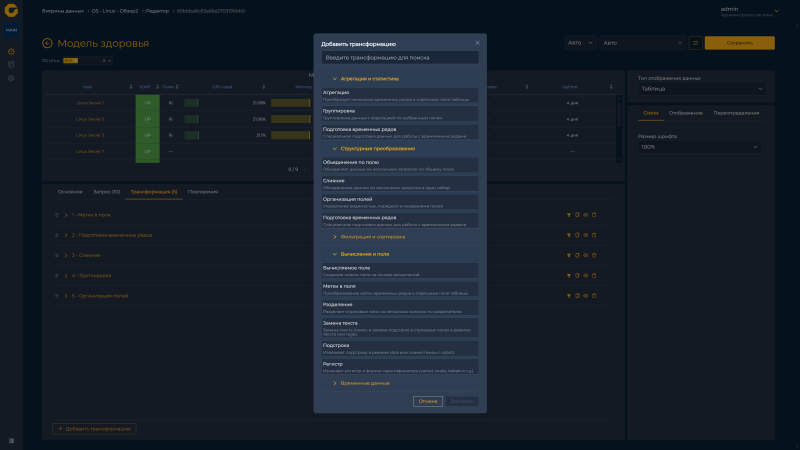
Task: Expand the 3 - Слияние transformation row
Action: point(66,255)
